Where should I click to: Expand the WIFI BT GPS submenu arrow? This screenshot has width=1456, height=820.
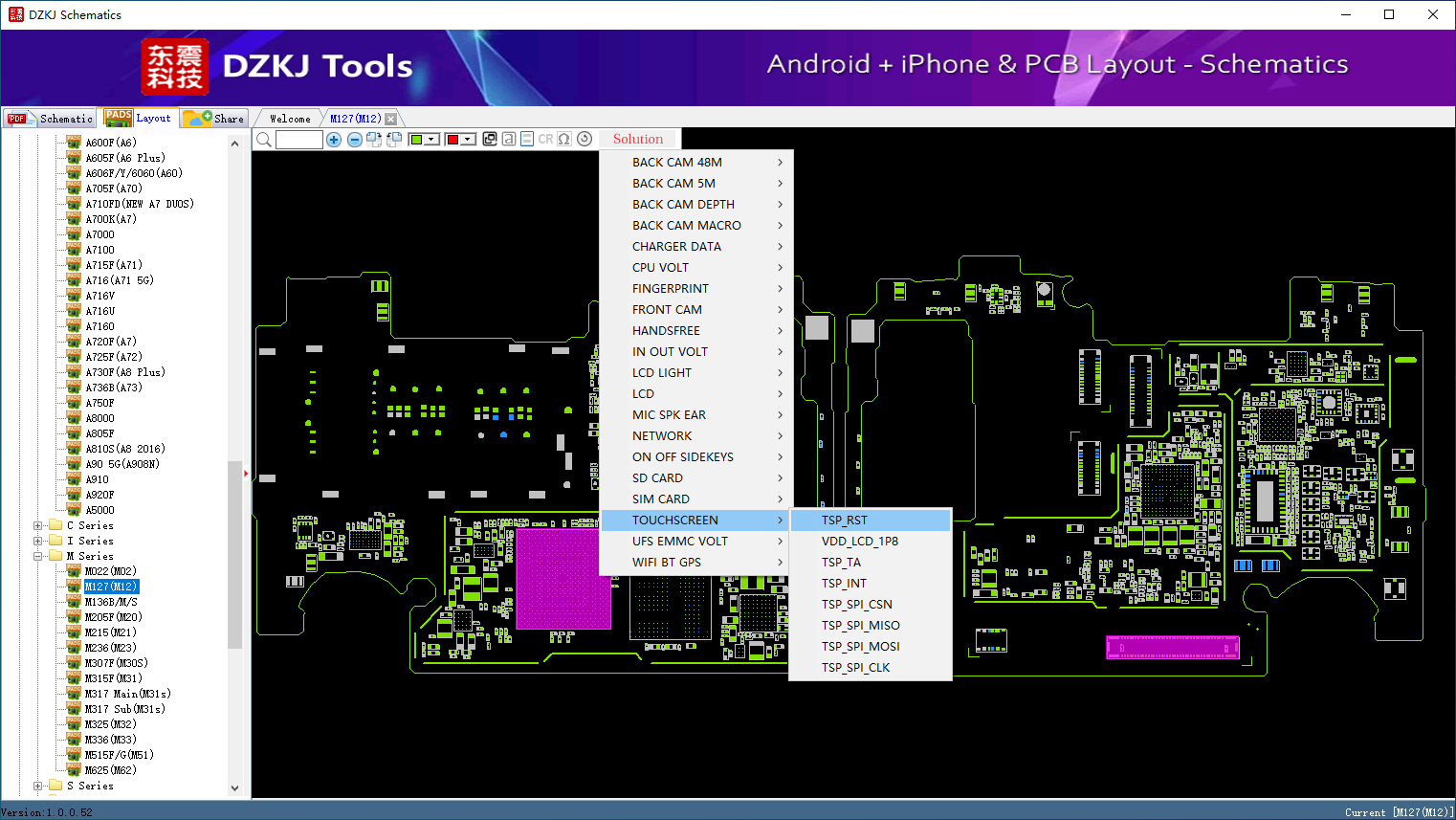tap(781, 563)
